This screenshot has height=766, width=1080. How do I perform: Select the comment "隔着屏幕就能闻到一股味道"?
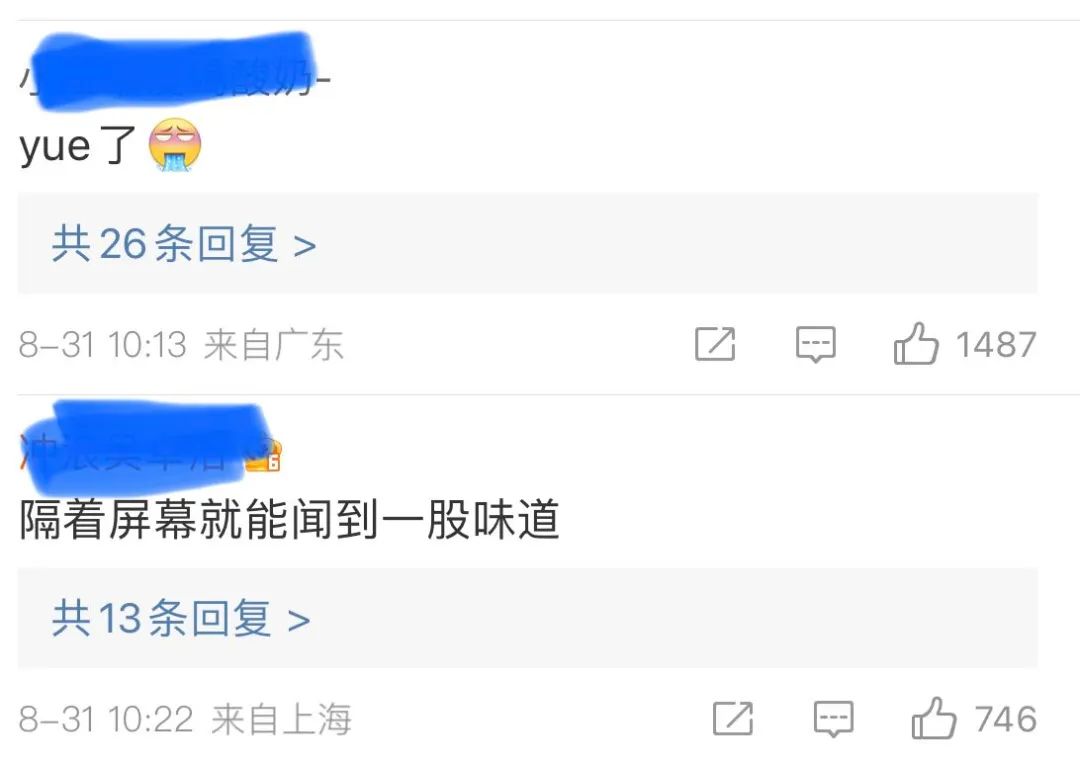point(289,519)
